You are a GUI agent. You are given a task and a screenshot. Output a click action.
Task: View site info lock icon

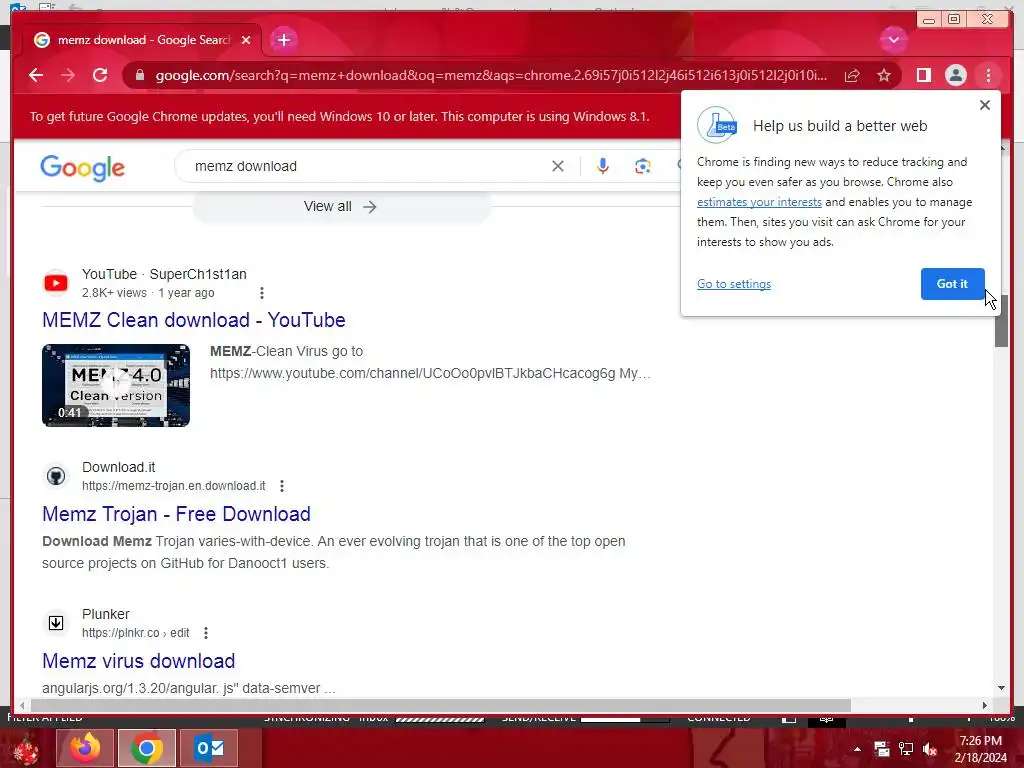139,75
